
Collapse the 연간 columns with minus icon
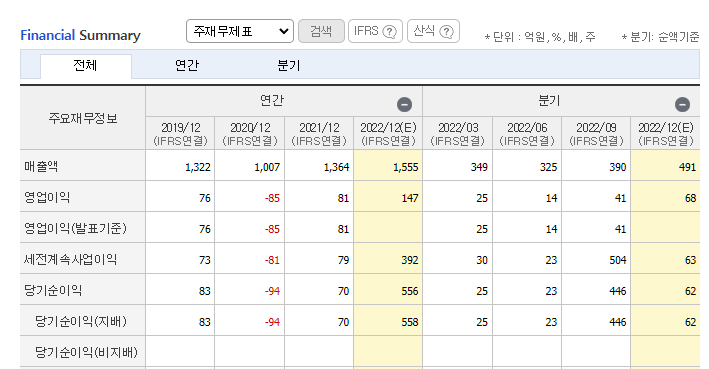(404, 104)
